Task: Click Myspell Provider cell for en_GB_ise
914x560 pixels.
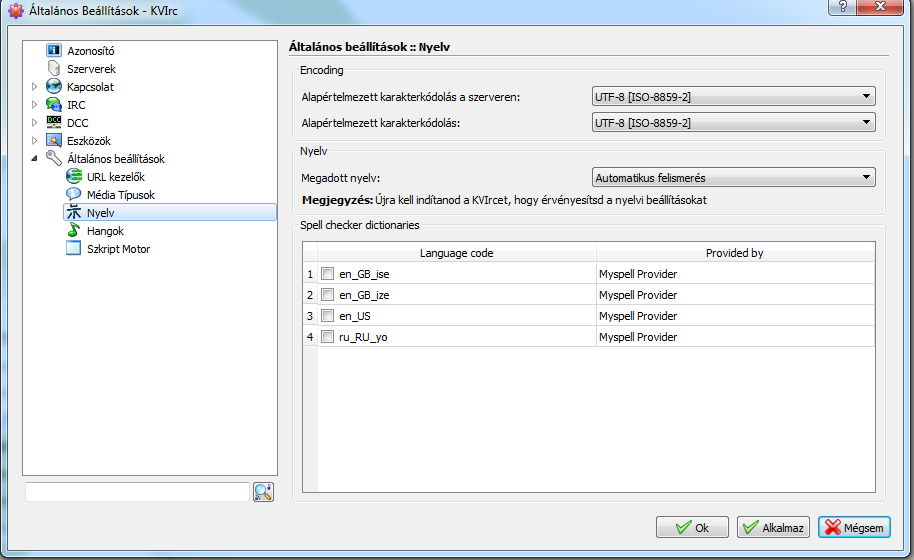Action: click(734, 273)
